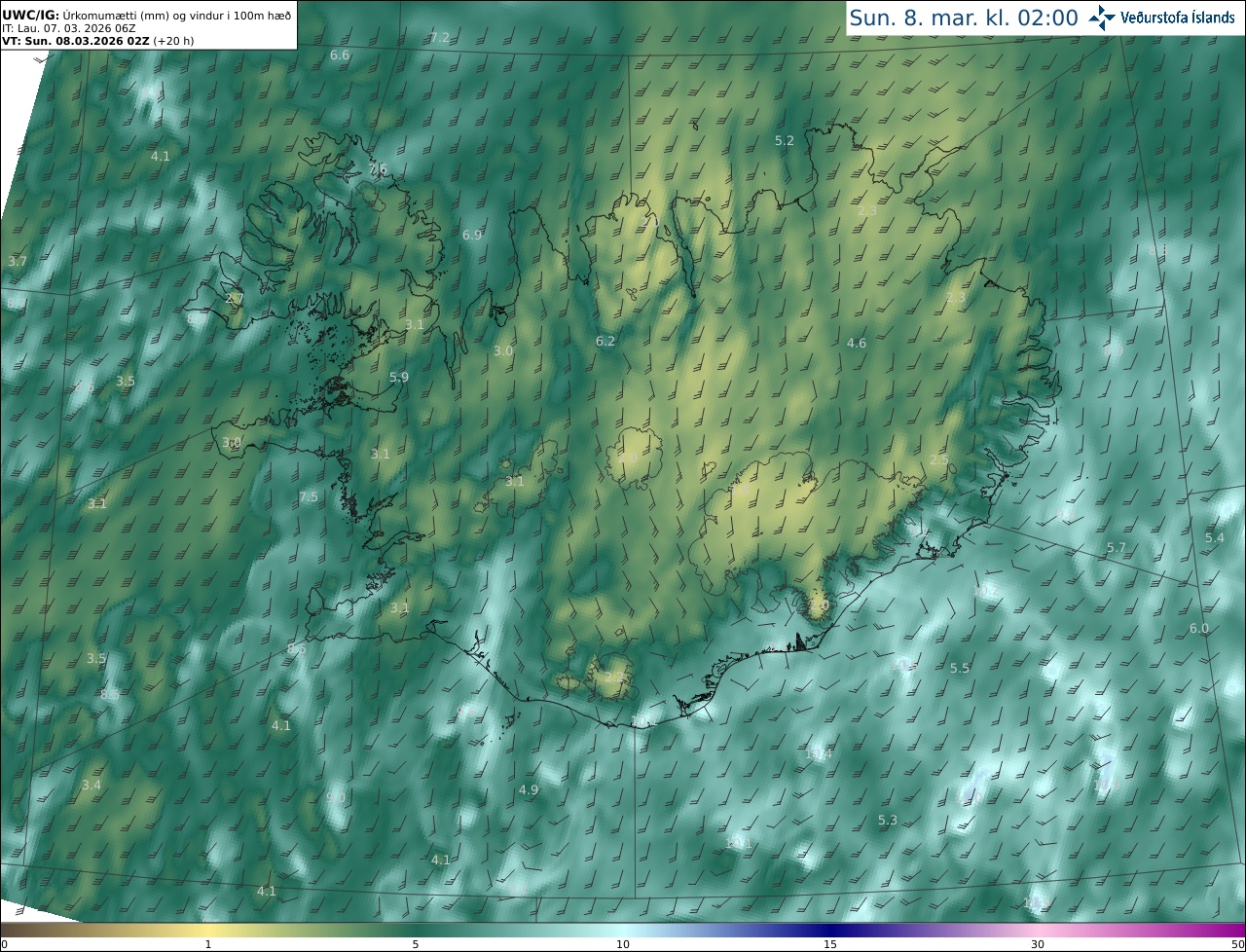Click the 7.5 value on the map
The height and width of the screenshot is (952, 1246).
pyautogui.click(x=309, y=496)
